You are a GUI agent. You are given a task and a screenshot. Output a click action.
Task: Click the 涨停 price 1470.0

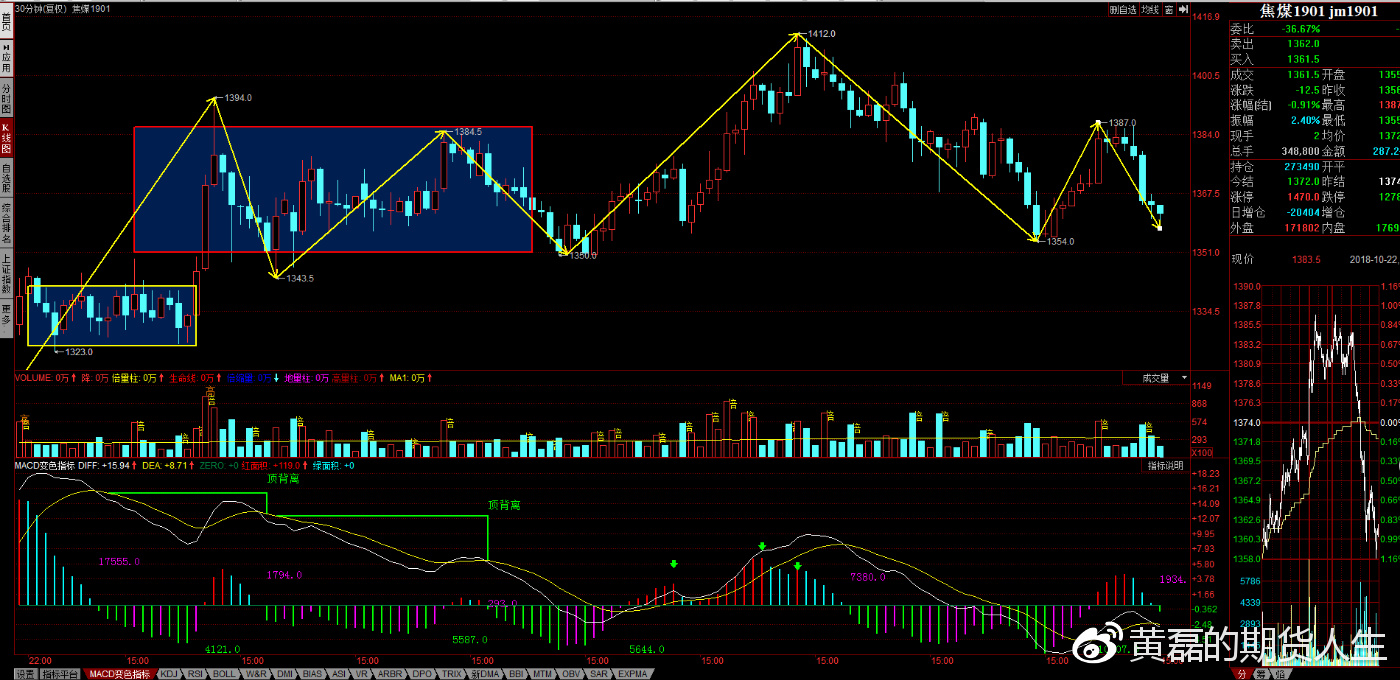[1303, 197]
